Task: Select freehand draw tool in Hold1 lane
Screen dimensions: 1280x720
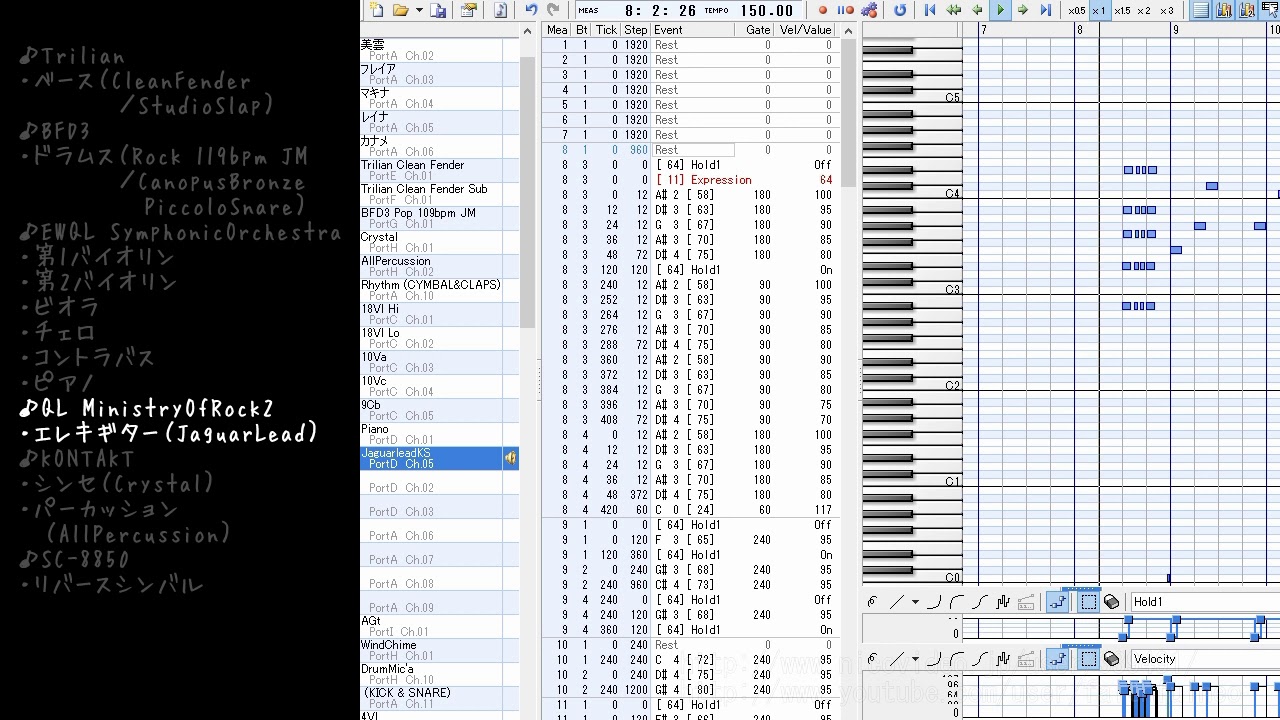Action: click(x=873, y=602)
